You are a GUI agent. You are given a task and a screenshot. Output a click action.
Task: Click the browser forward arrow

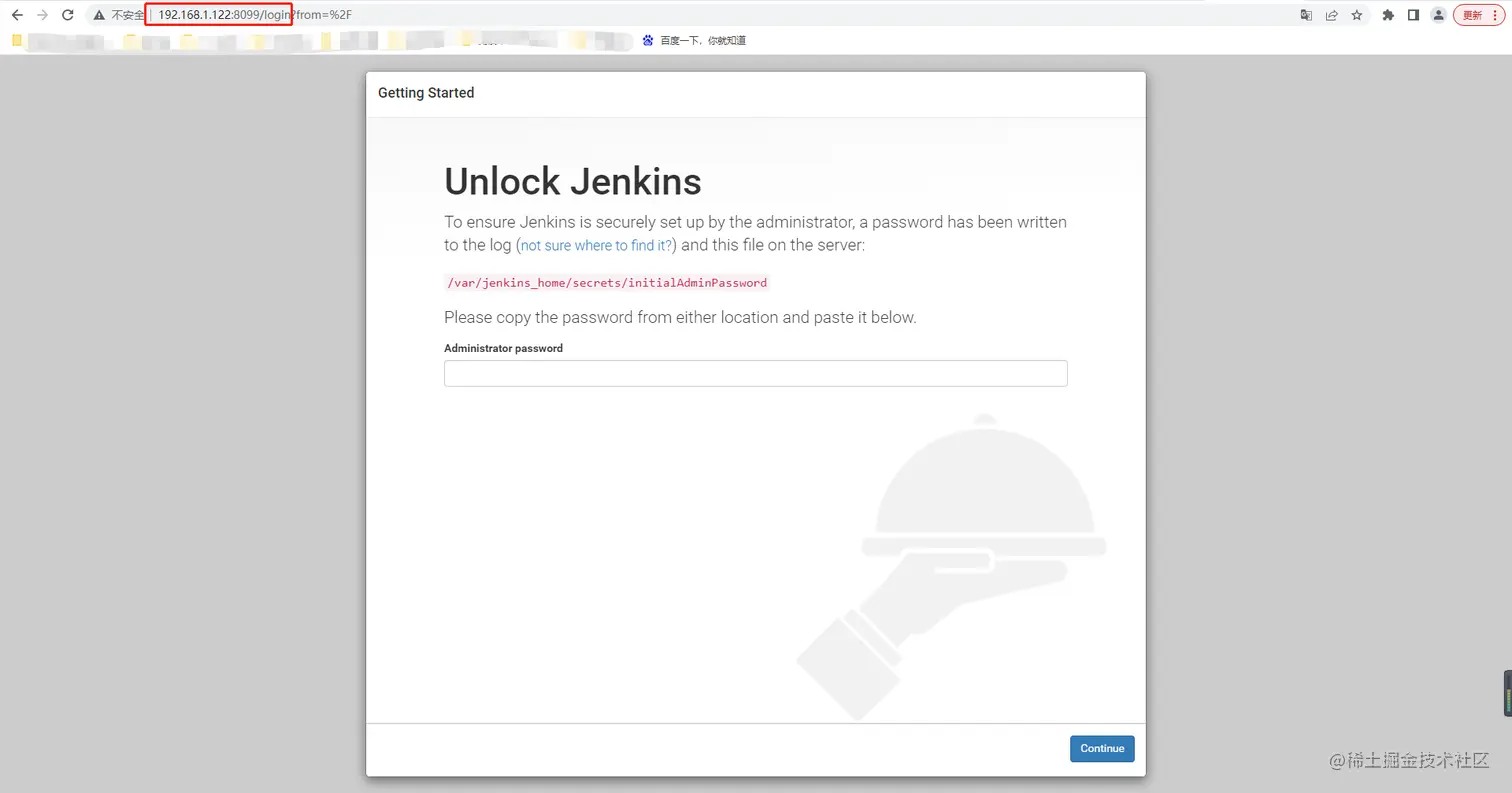[42, 15]
